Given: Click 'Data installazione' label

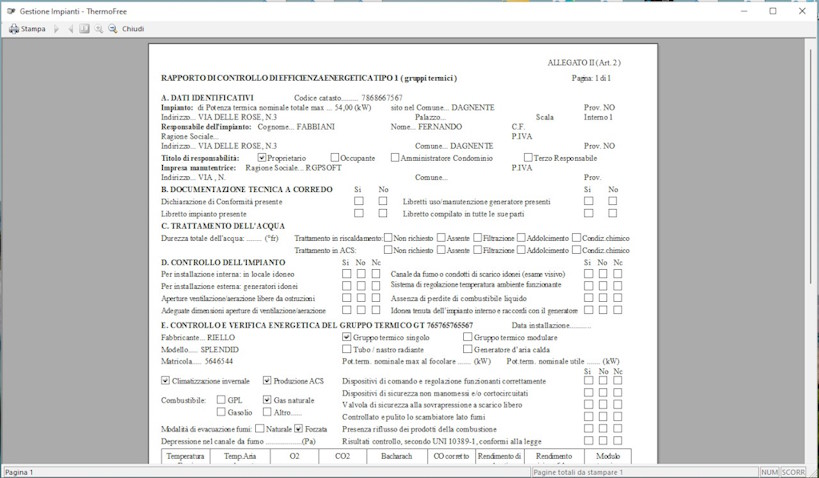Looking at the screenshot, I should (x=551, y=325).
